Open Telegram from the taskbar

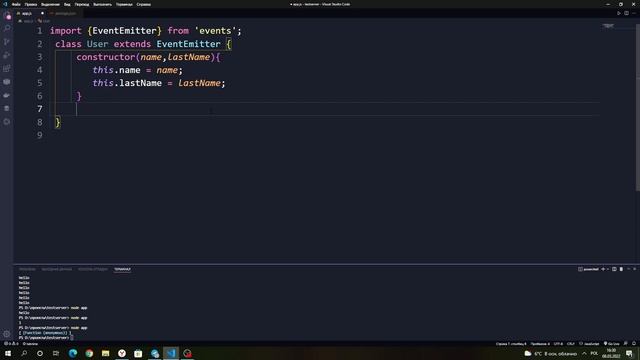point(155,353)
